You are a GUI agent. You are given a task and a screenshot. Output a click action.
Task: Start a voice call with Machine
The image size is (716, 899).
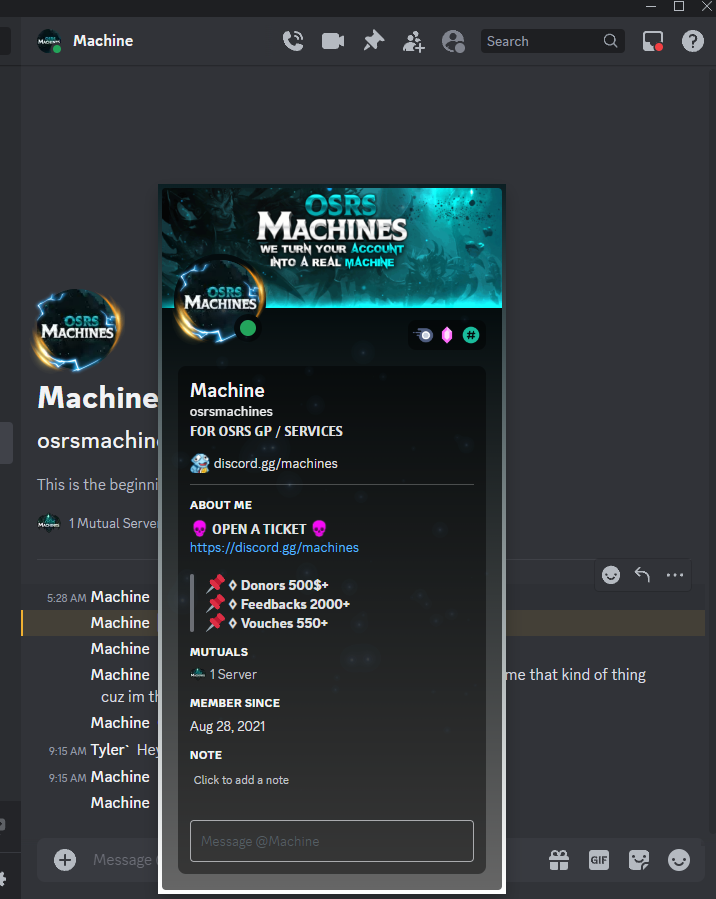293,41
